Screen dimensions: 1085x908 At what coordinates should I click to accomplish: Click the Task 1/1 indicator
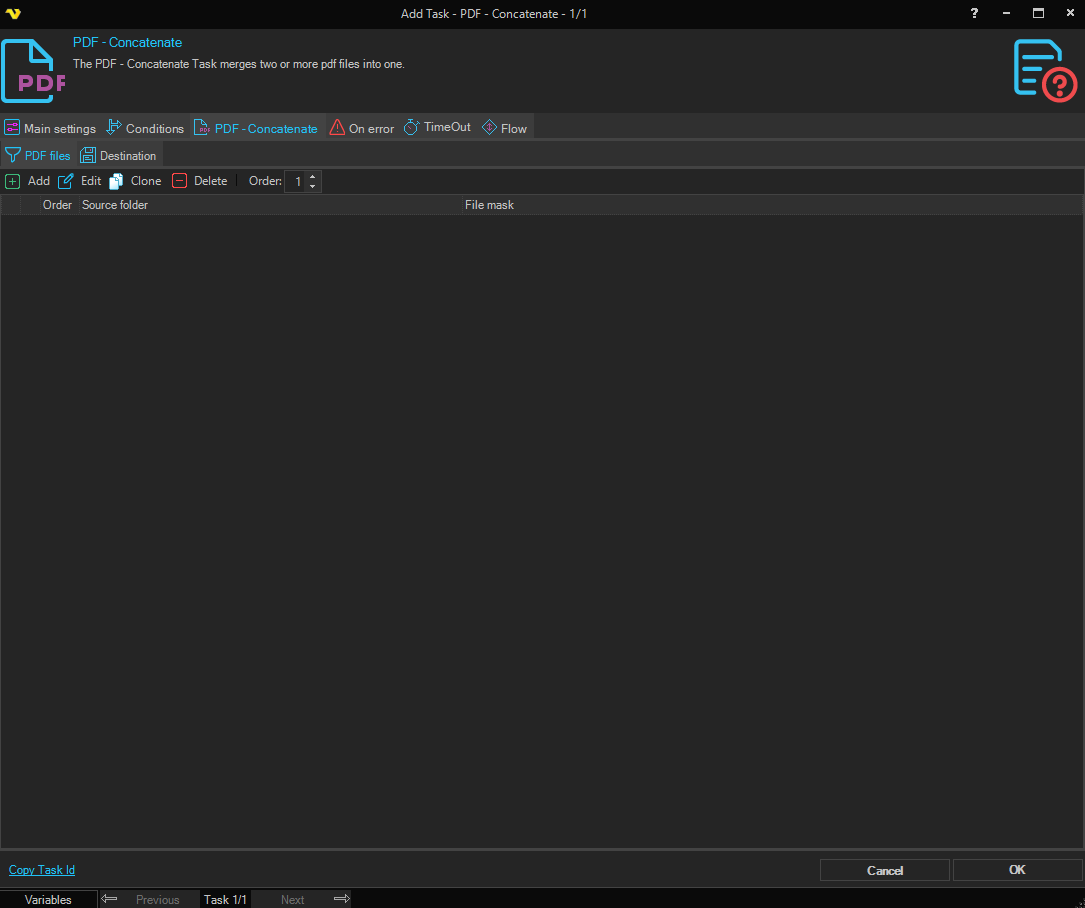pyautogui.click(x=225, y=899)
